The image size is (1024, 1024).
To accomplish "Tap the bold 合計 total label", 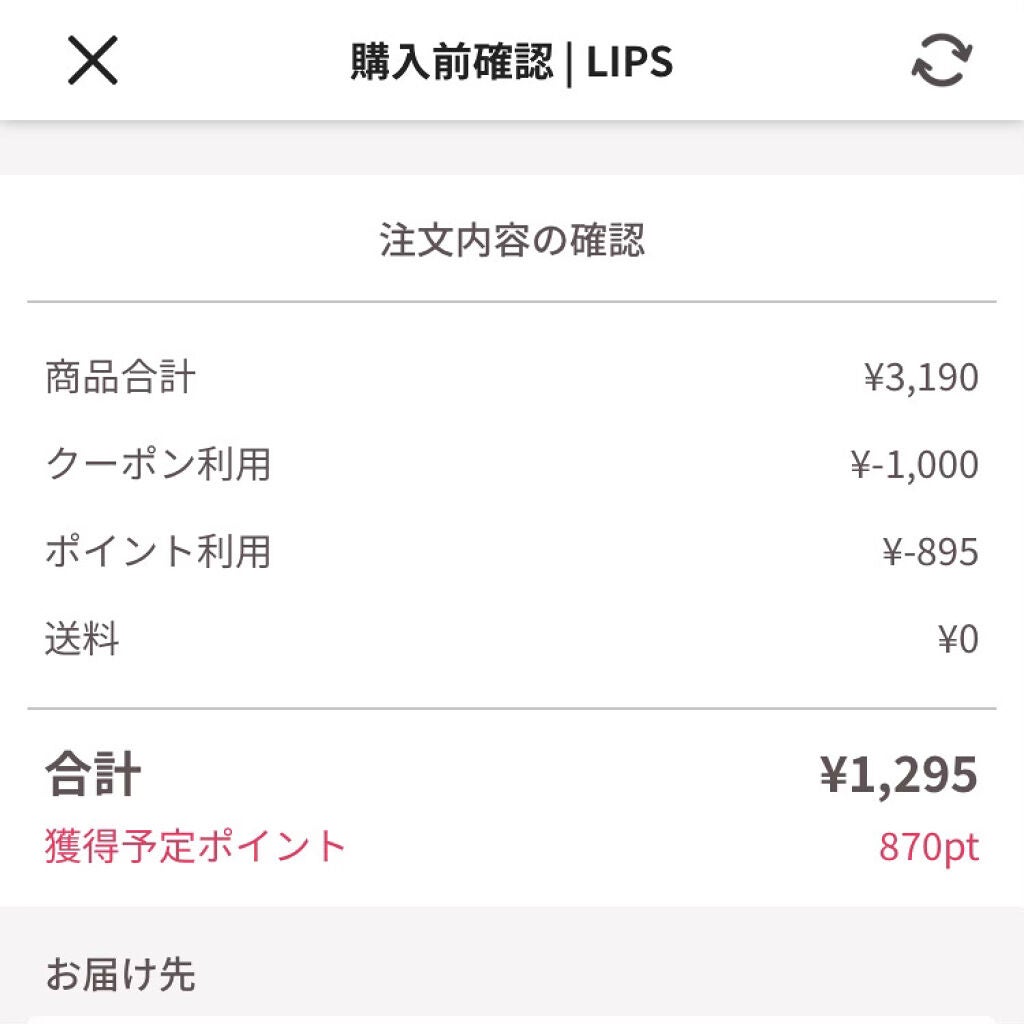I will click(93, 775).
